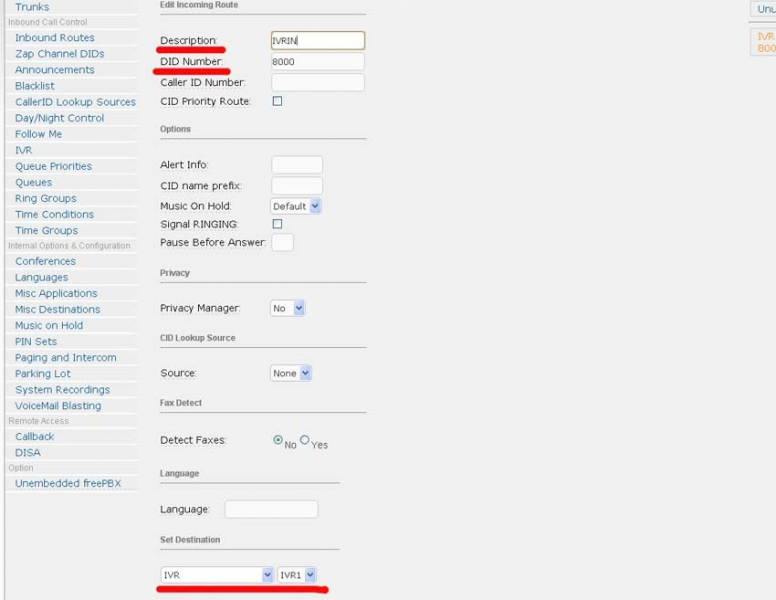The height and width of the screenshot is (600, 776).
Task: Navigate to Unembedded freePBX
Action: [68, 483]
